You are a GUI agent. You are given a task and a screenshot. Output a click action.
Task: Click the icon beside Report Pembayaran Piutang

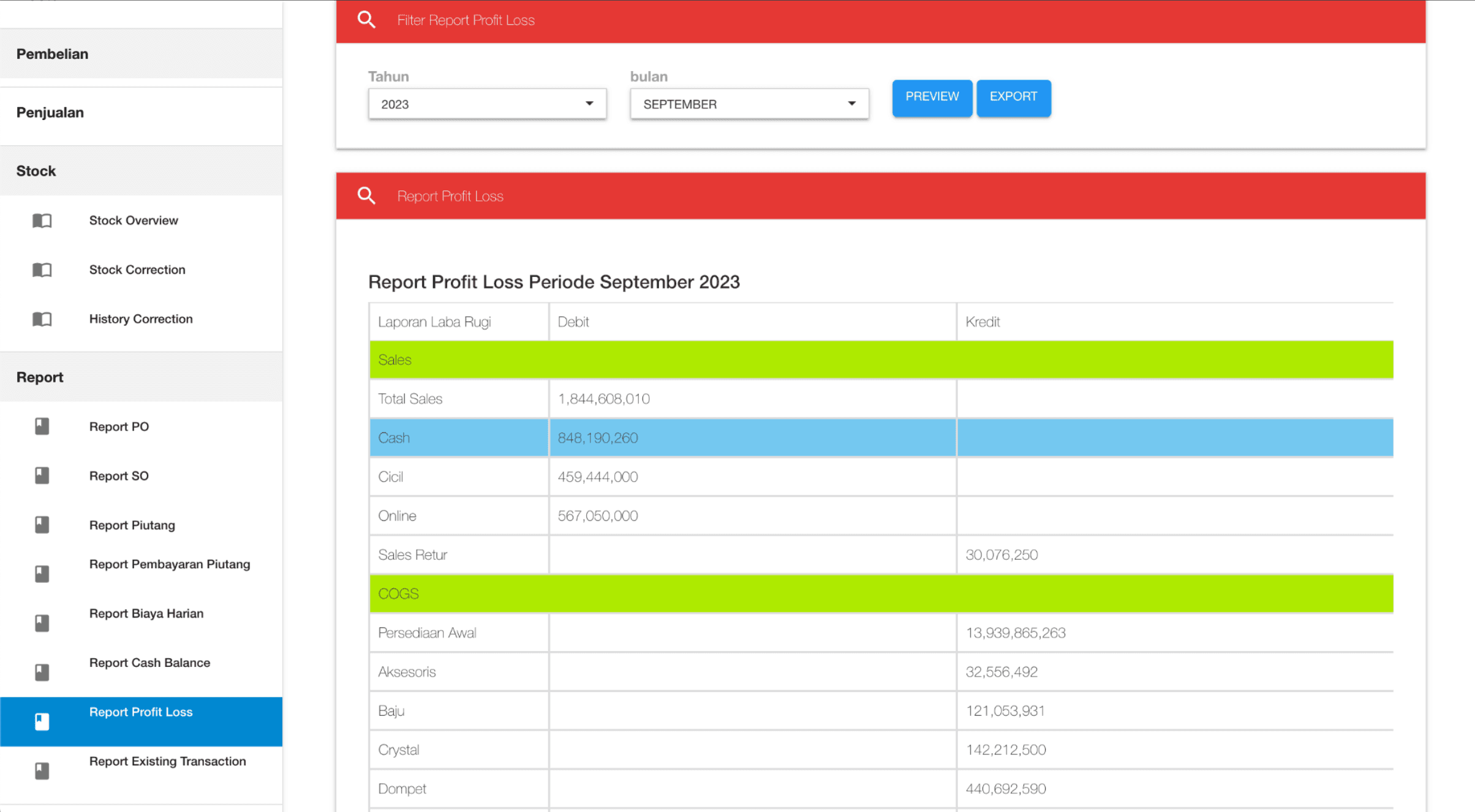(x=42, y=574)
